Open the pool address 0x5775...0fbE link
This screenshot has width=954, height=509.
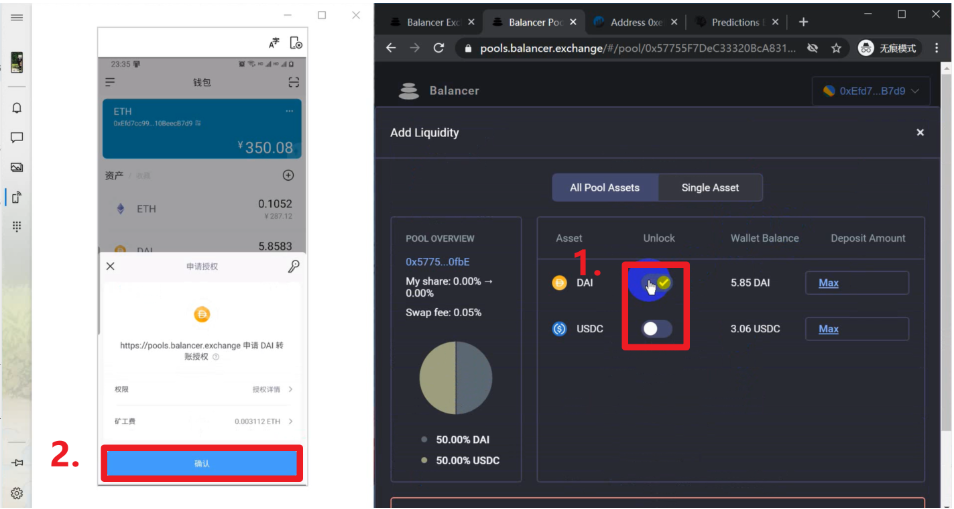point(437,261)
